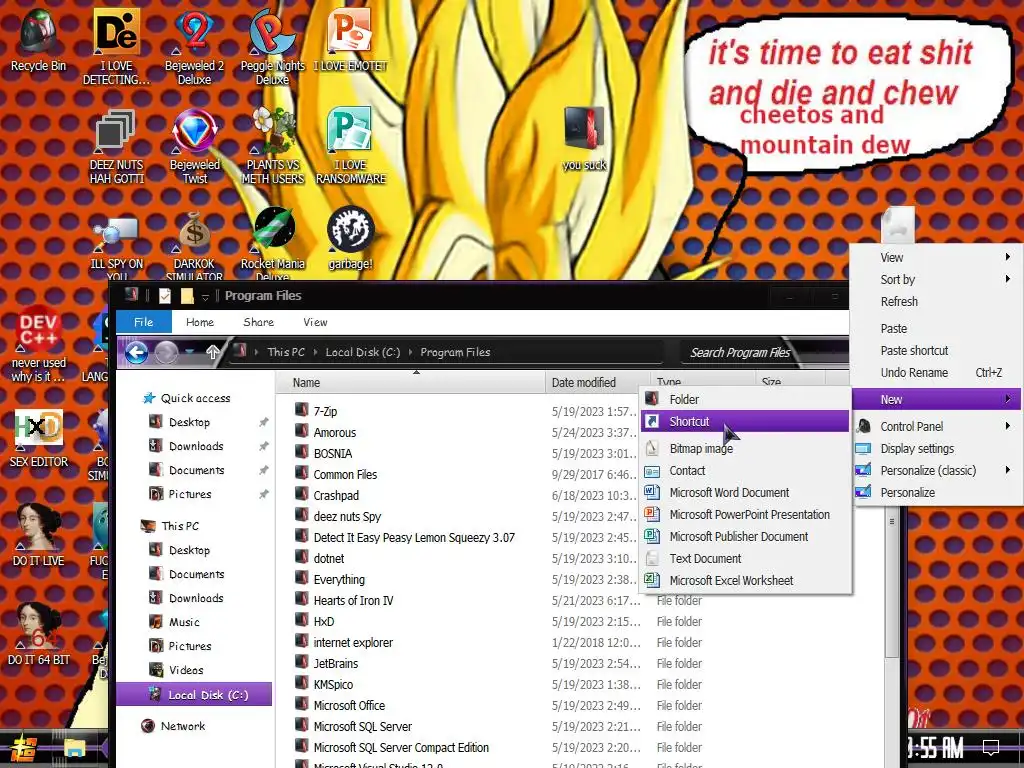The width and height of the screenshot is (1024, 768).
Task: Click the Forward arrow in Explorer
Action: coord(166,353)
